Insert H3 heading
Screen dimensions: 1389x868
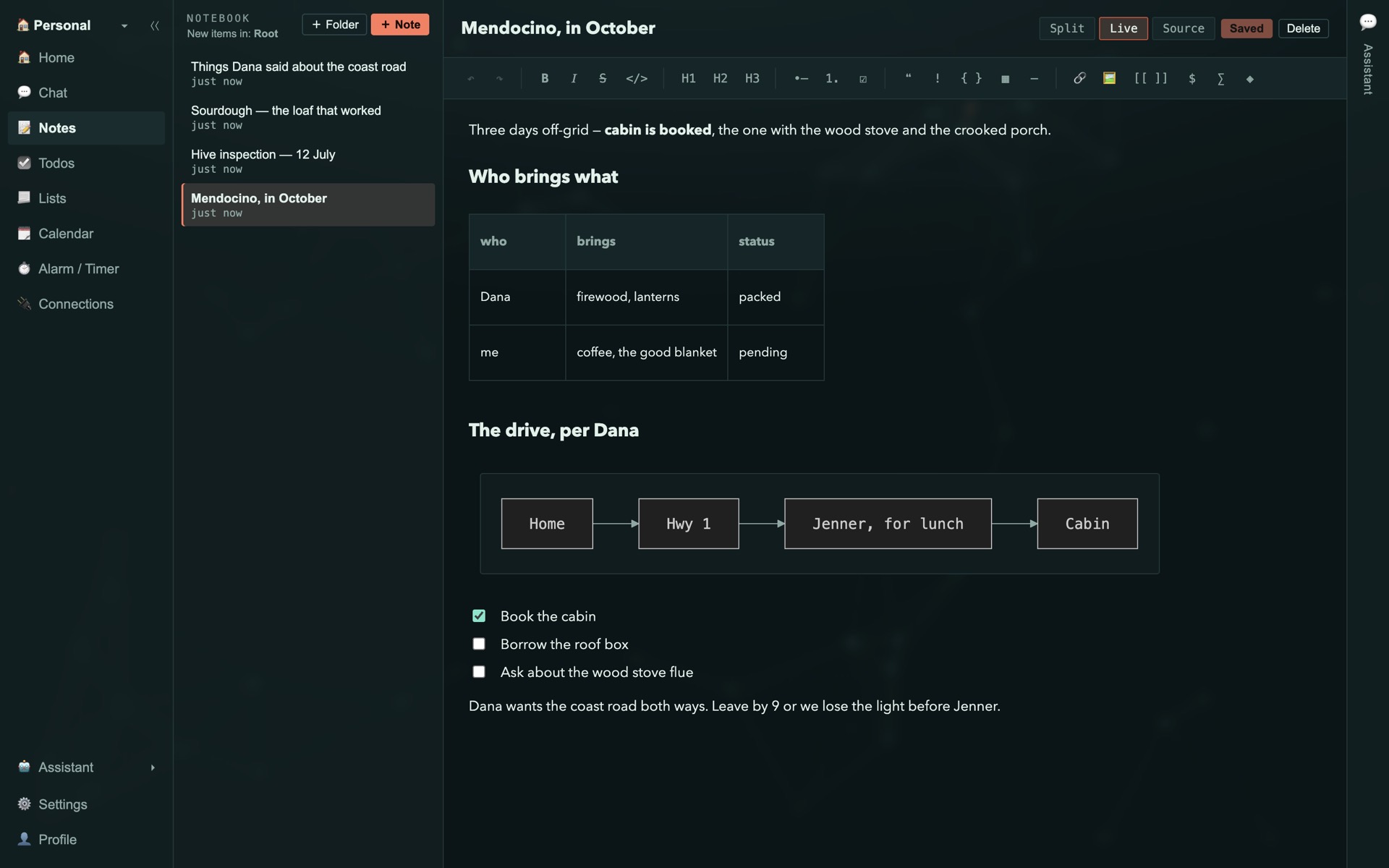click(752, 78)
